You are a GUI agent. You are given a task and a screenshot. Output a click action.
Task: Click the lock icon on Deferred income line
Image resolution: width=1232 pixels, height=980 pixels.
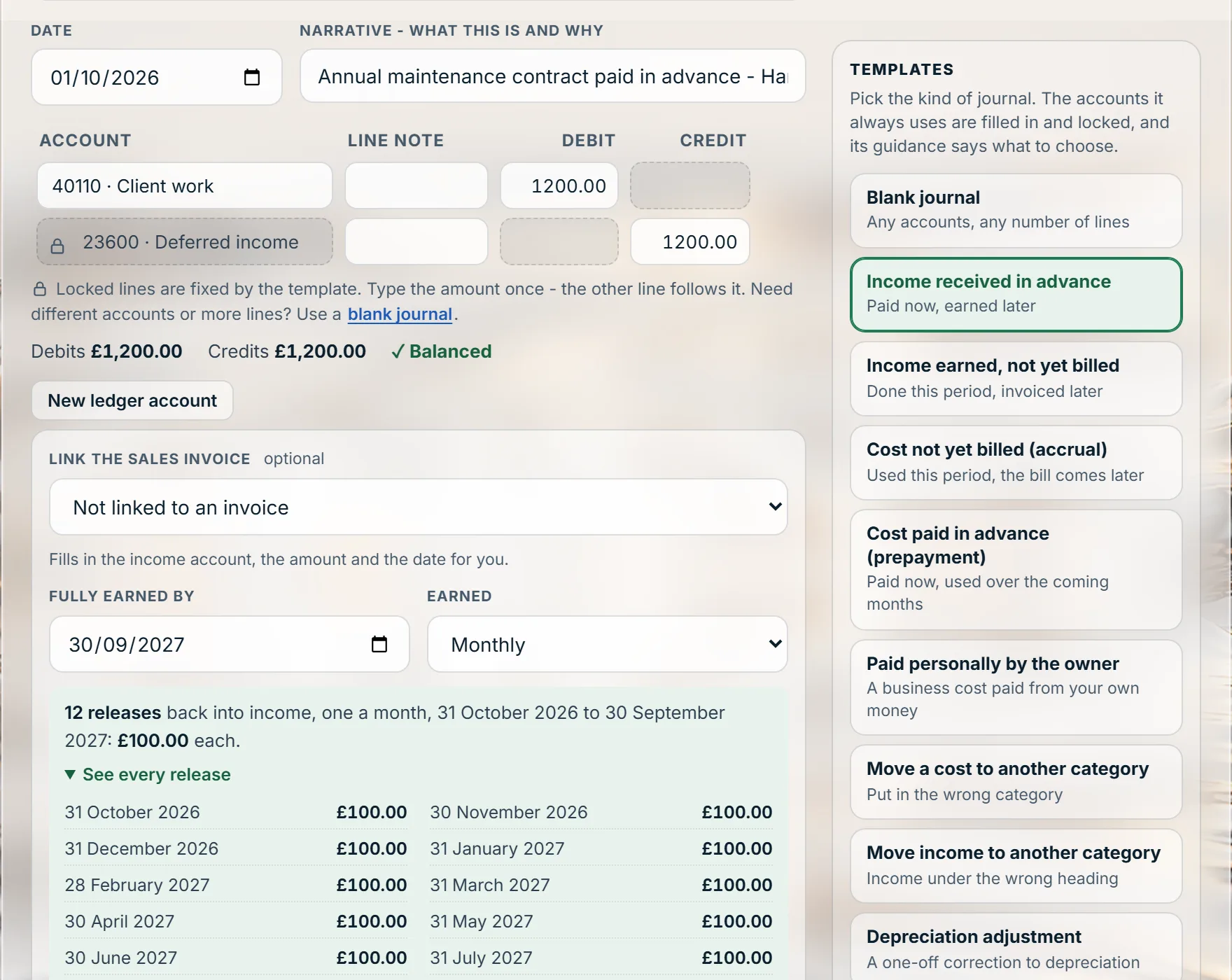pos(57,246)
